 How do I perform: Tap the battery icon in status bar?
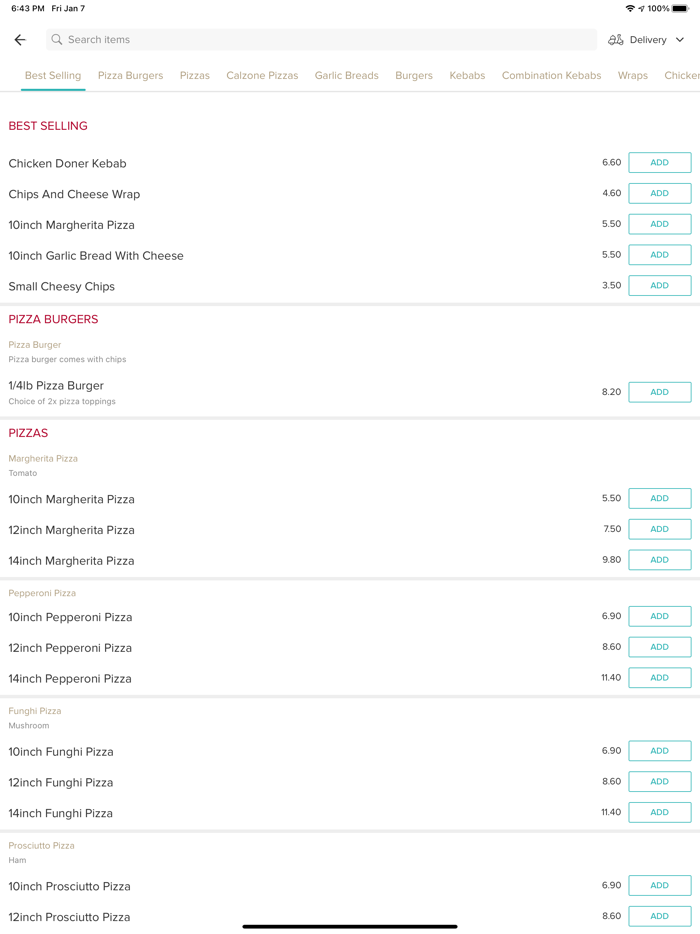(x=680, y=8)
